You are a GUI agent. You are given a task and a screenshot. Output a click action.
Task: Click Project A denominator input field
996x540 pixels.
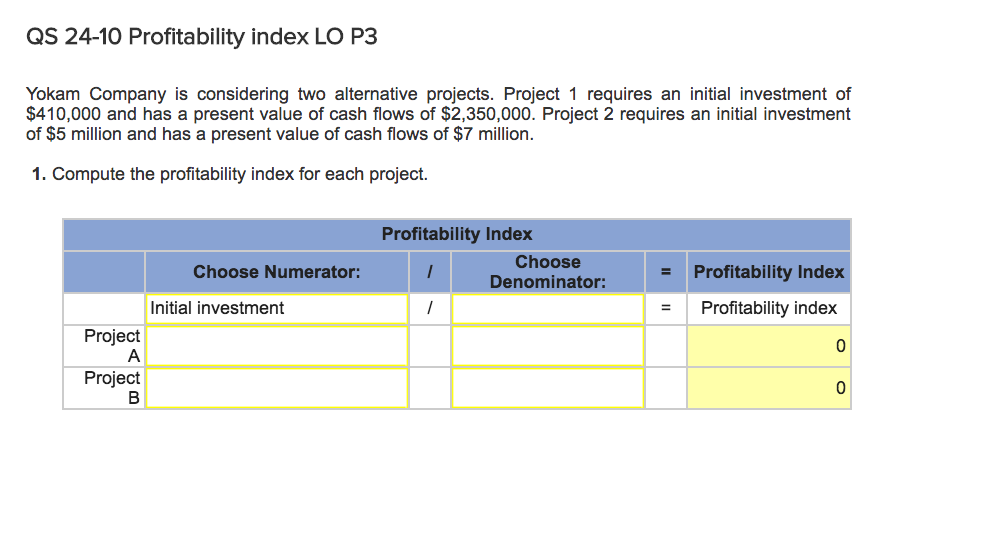pyautogui.click(x=547, y=346)
